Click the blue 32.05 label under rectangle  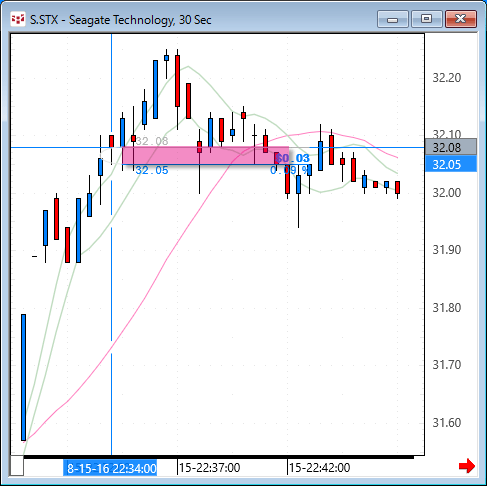point(152,170)
